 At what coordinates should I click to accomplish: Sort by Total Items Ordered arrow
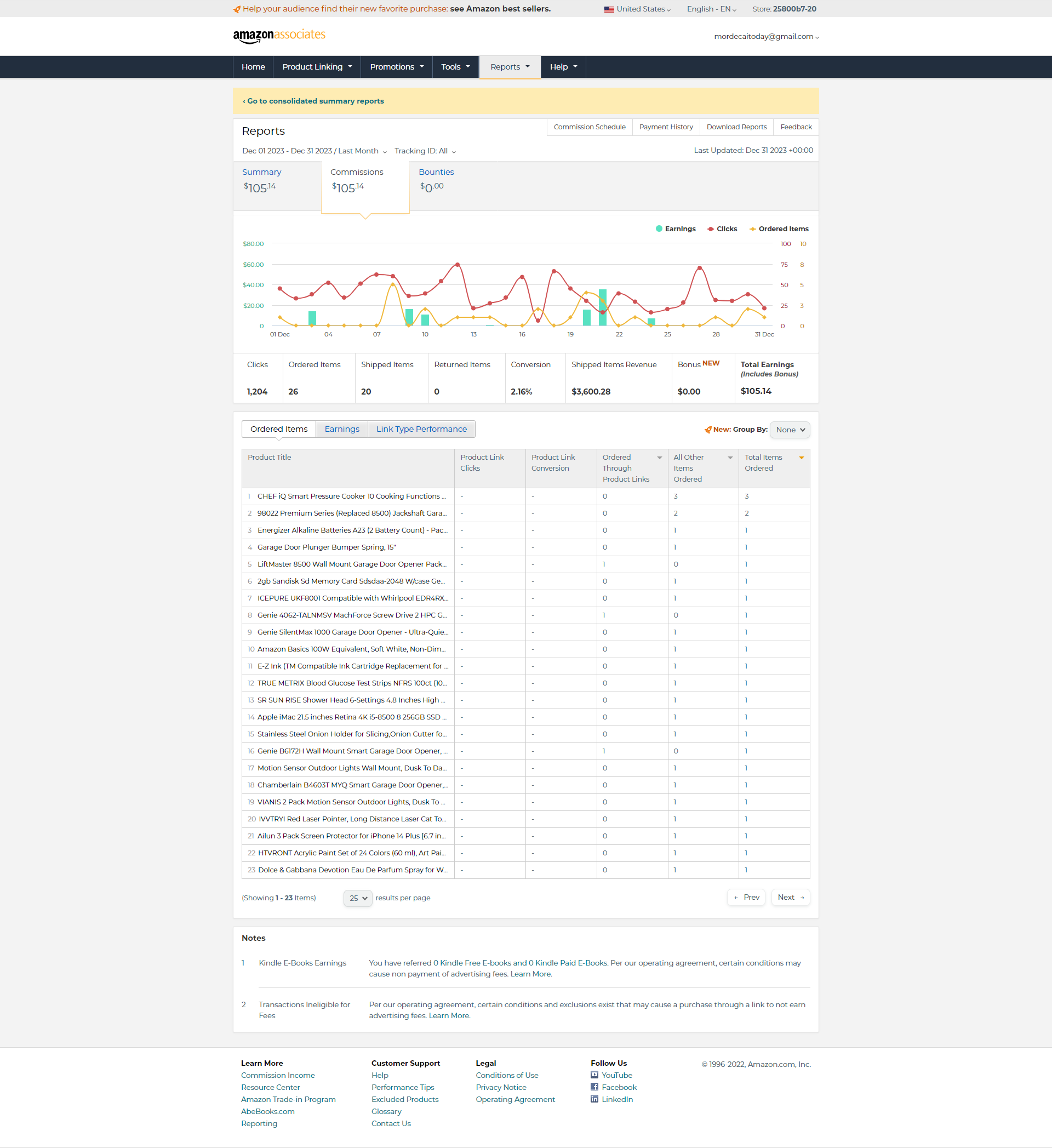(x=801, y=457)
